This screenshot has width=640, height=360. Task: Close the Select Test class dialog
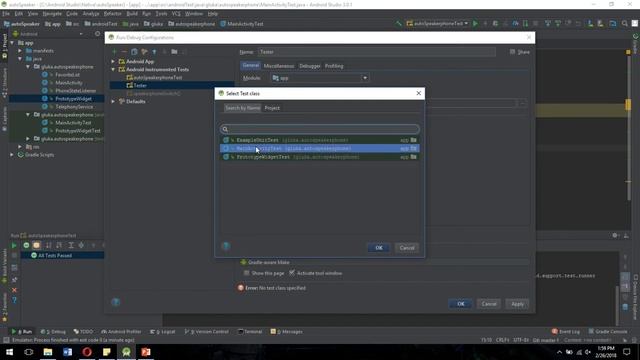(x=418, y=93)
